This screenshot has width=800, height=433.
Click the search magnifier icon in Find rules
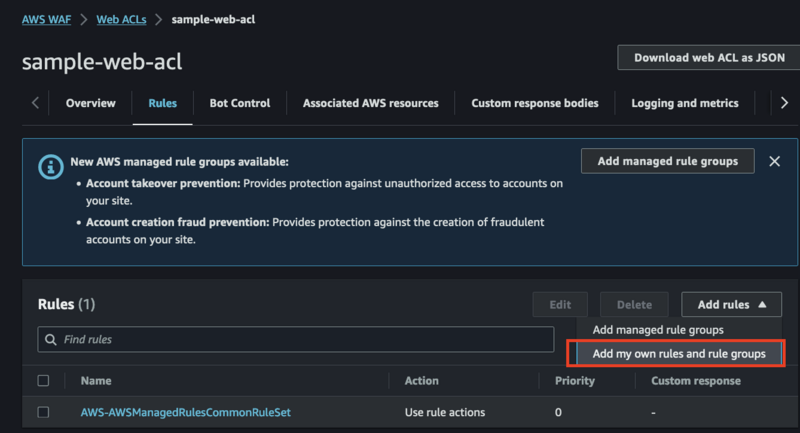pos(51,339)
